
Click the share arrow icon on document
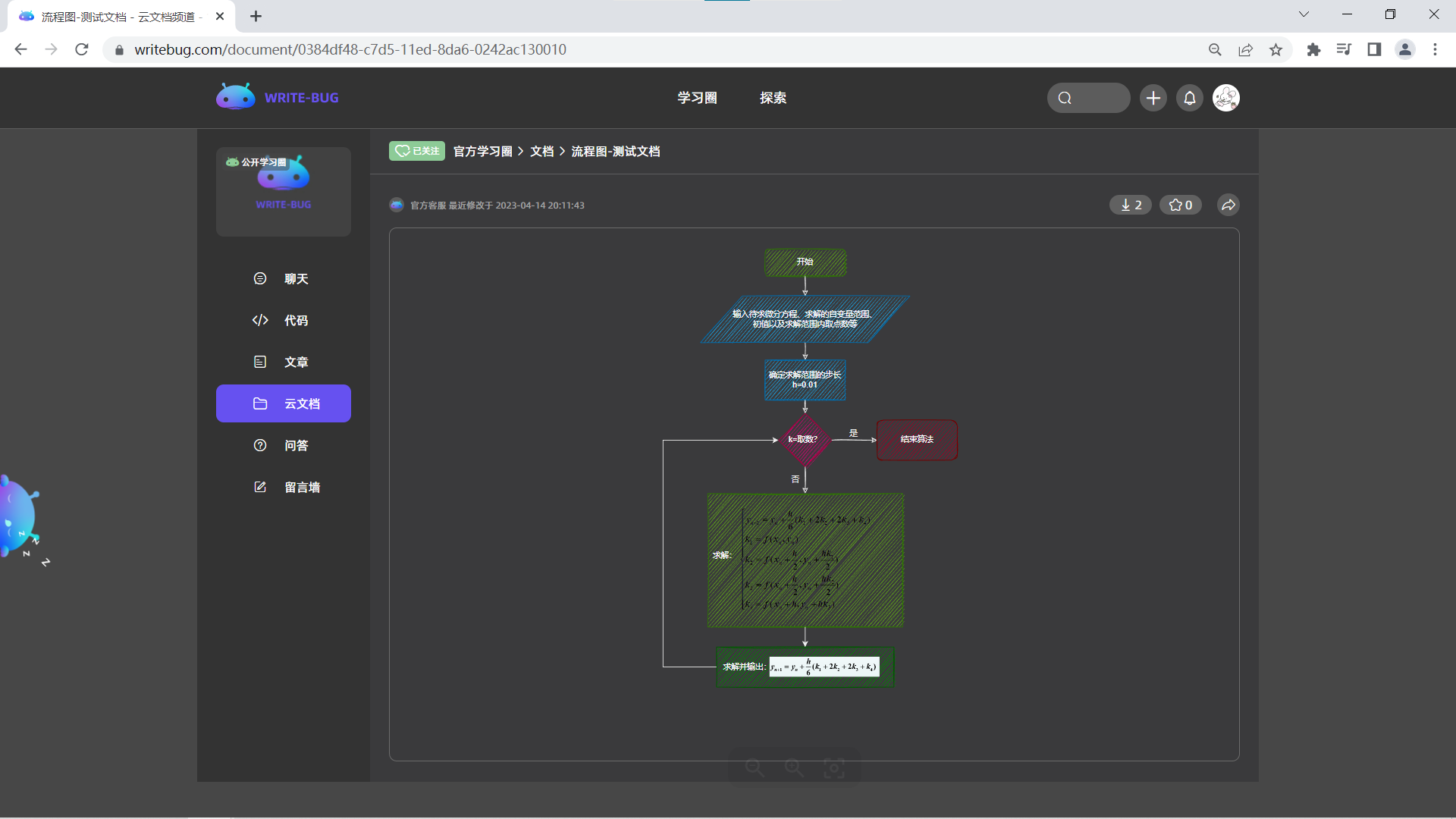1228,205
